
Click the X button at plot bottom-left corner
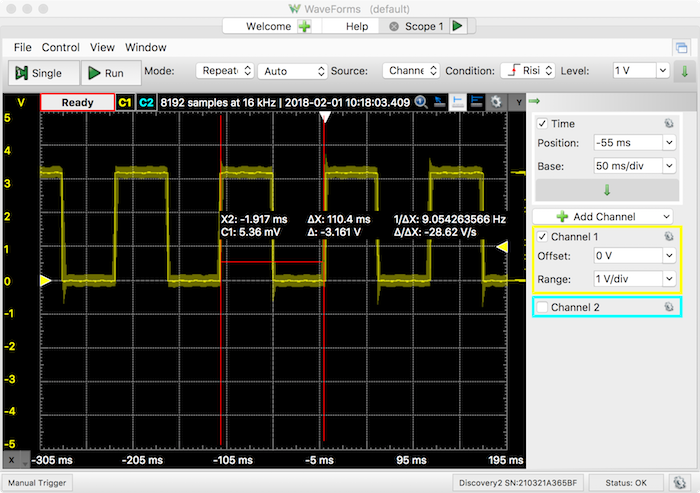[x=12, y=460]
